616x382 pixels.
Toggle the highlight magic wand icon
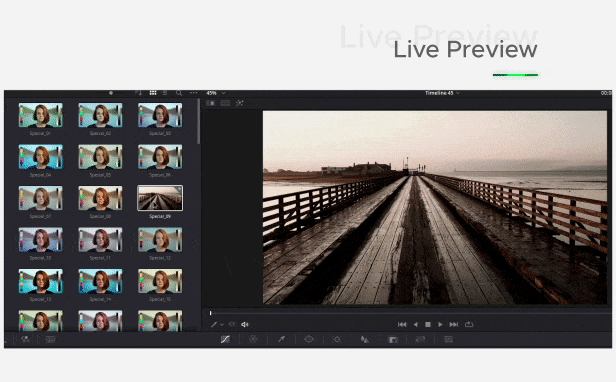[239, 103]
